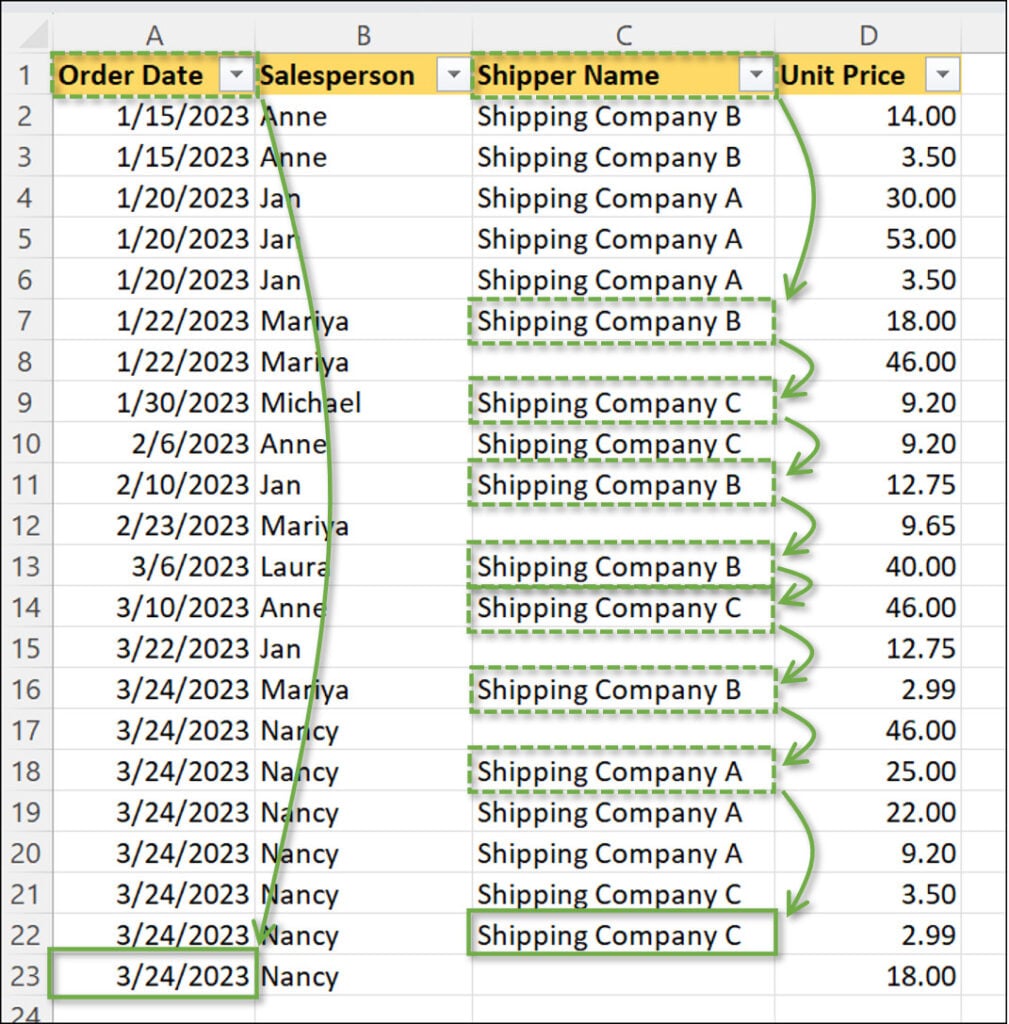Viewport: 1009px width, 1024px height.
Task: Select empty Shipper Name cell in row 8
Action: pos(622,362)
